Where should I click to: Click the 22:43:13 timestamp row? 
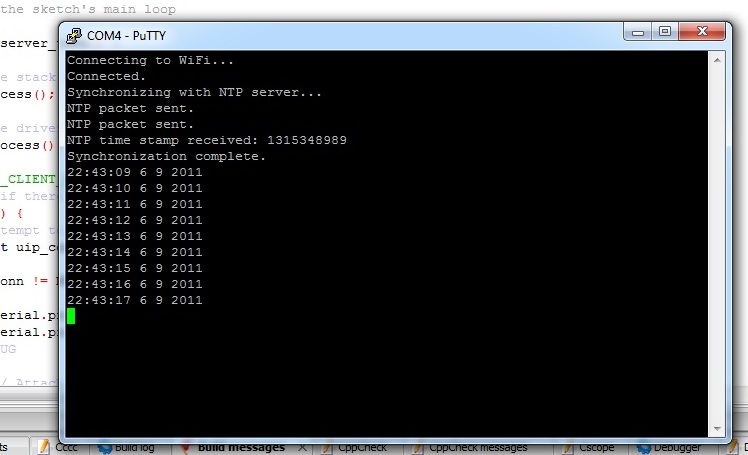coord(135,236)
